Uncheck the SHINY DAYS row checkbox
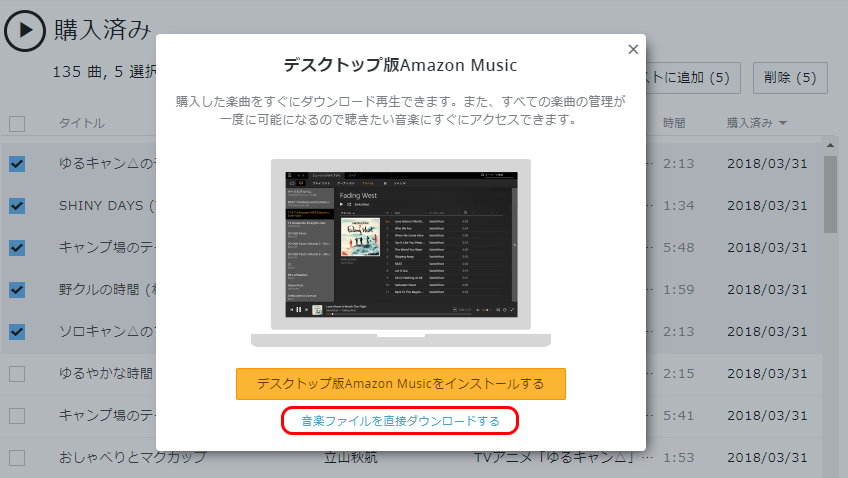This screenshot has height=478, width=848. coord(17,206)
